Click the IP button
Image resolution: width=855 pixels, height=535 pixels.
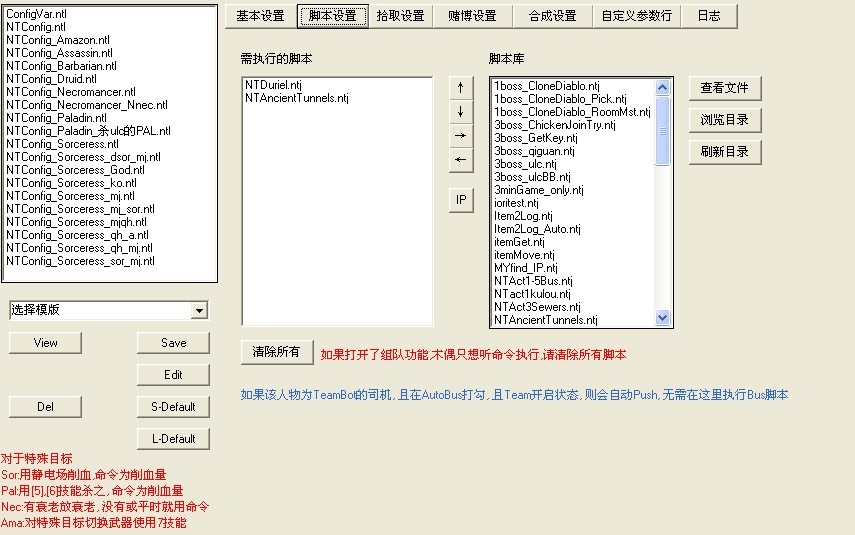coord(461,200)
